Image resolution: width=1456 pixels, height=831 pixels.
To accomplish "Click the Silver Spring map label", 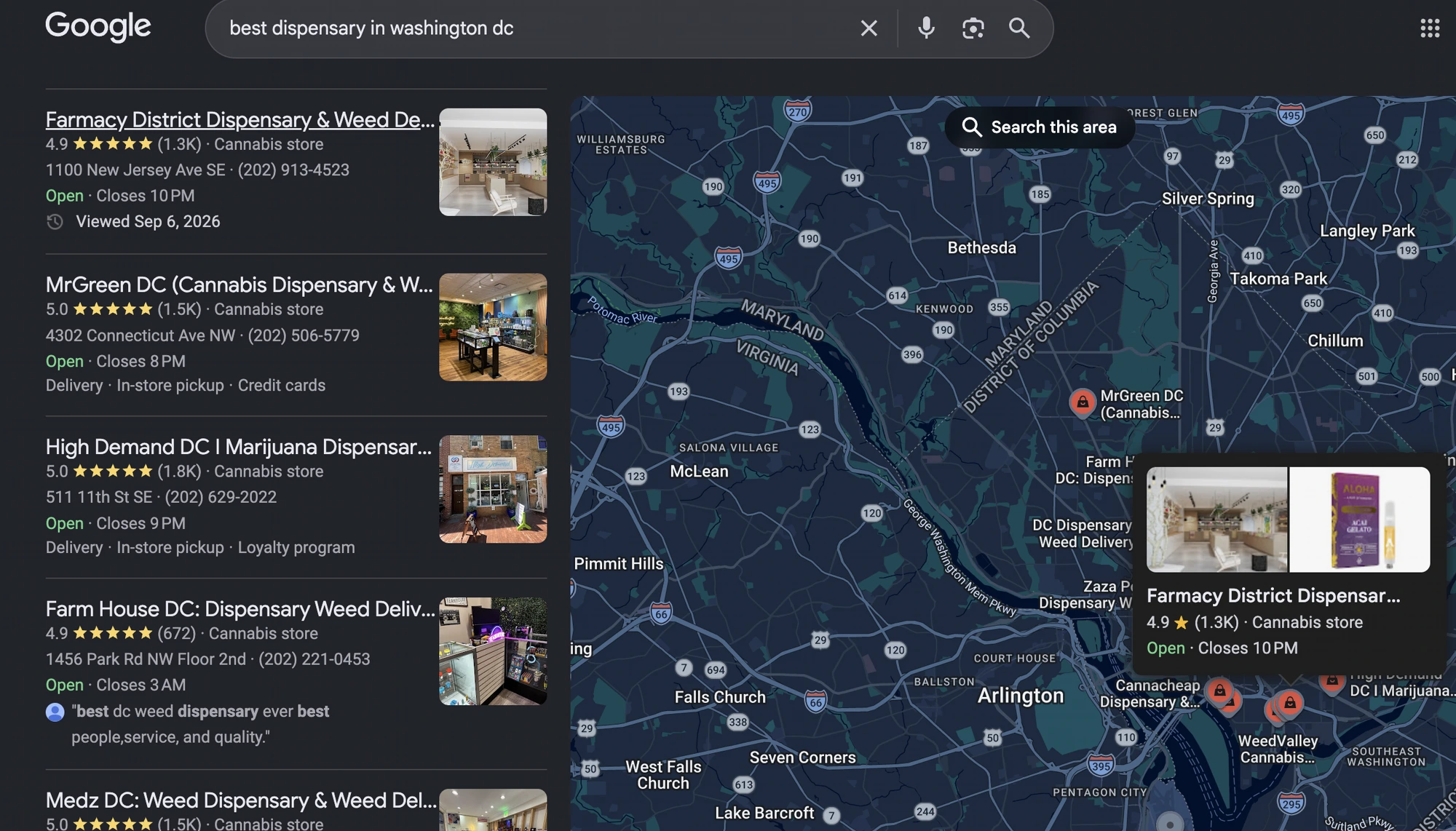I will tap(1208, 199).
